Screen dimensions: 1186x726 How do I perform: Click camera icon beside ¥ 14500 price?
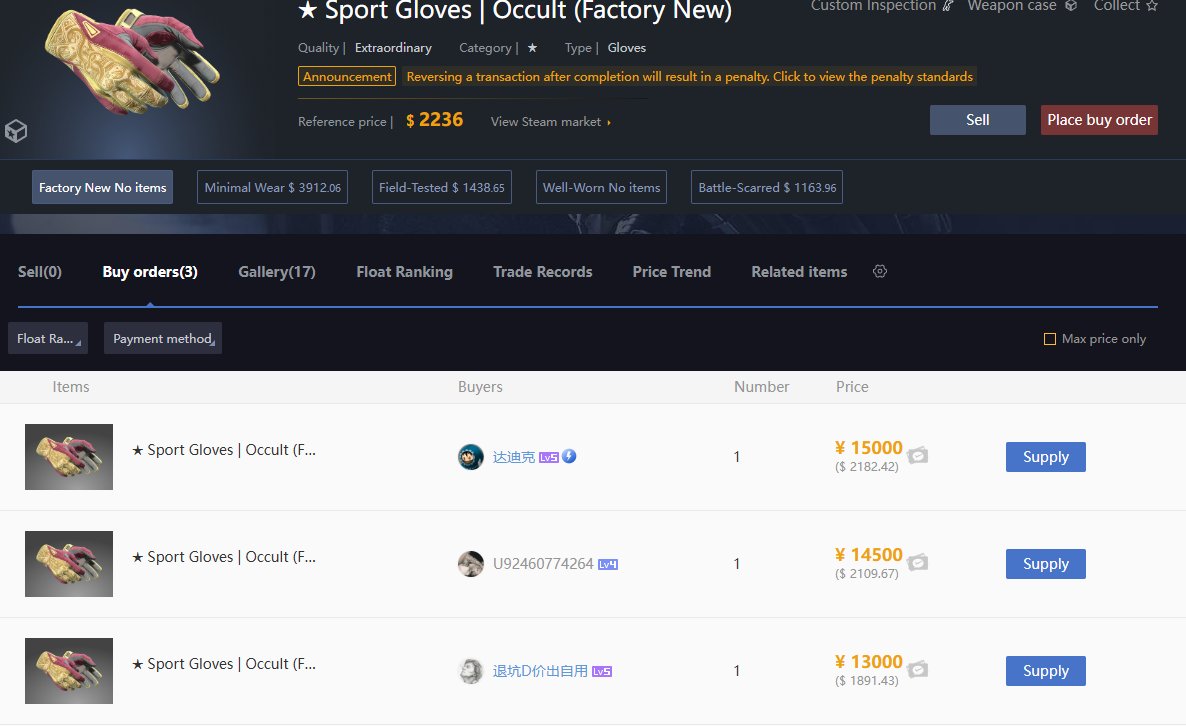917,563
